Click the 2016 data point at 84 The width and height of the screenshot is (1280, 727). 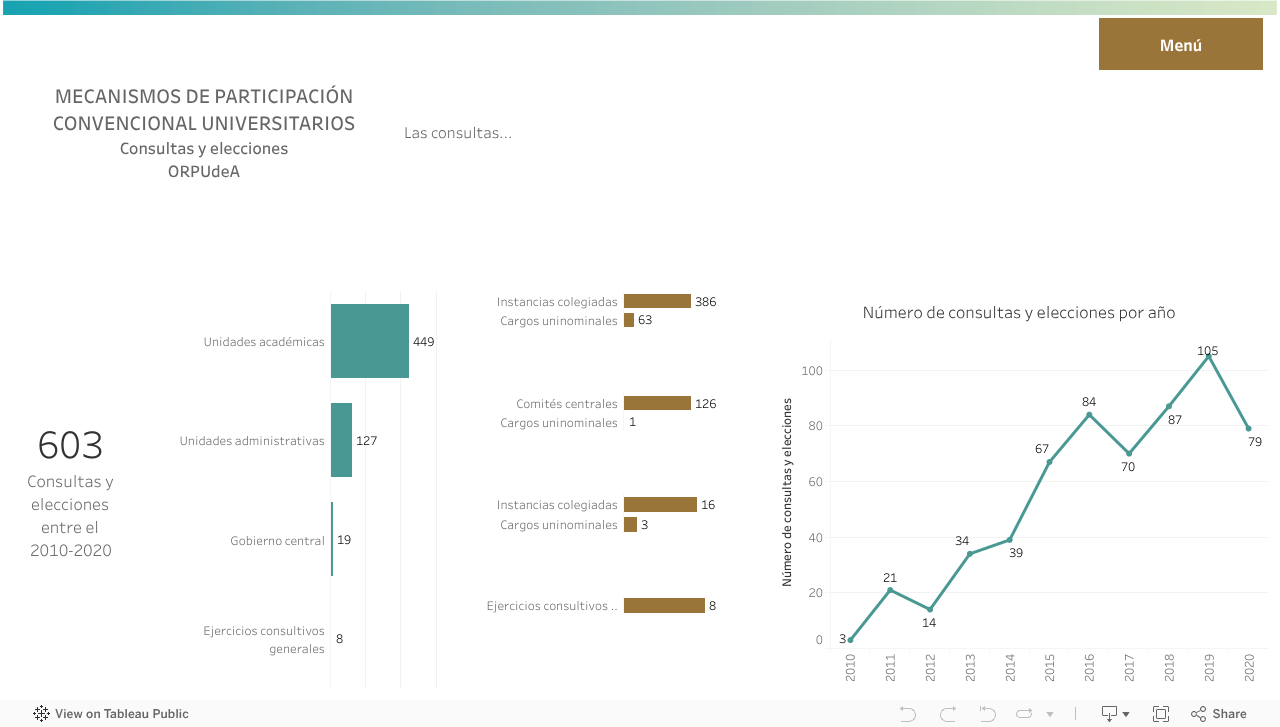coord(1089,414)
